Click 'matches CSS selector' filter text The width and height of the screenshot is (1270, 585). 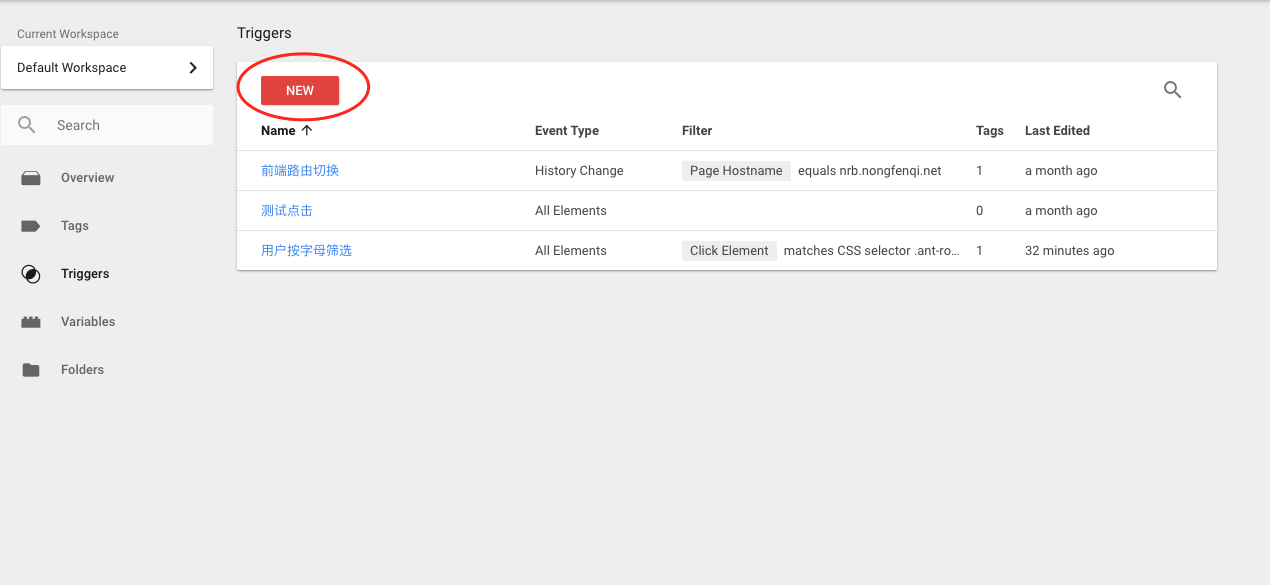click(x=871, y=251)
